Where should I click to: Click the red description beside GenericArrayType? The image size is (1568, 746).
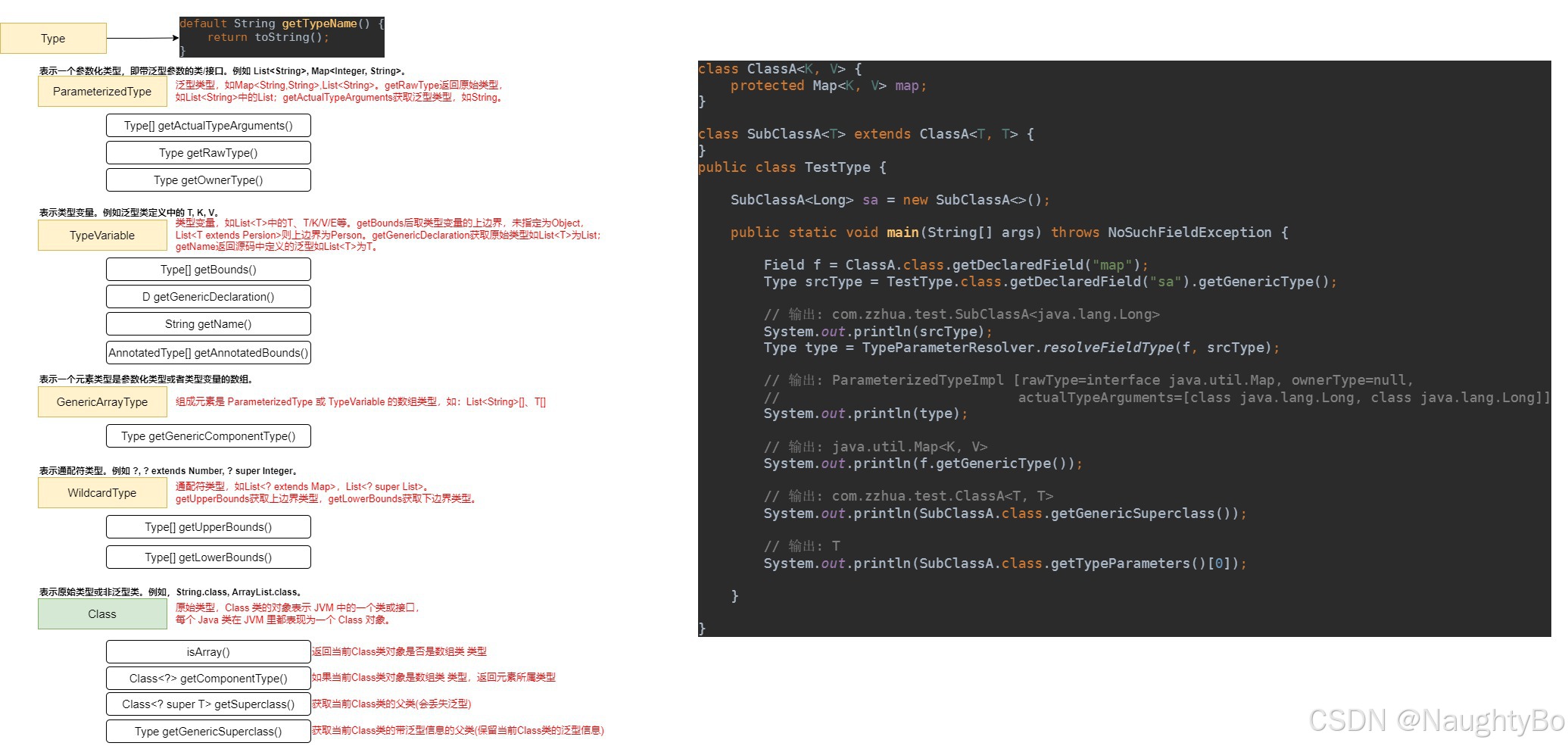point(360,401)
